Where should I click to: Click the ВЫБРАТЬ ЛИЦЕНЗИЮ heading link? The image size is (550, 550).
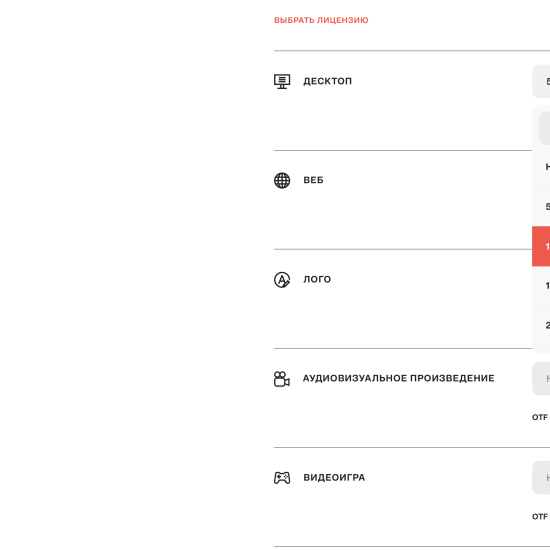point(321,20)
